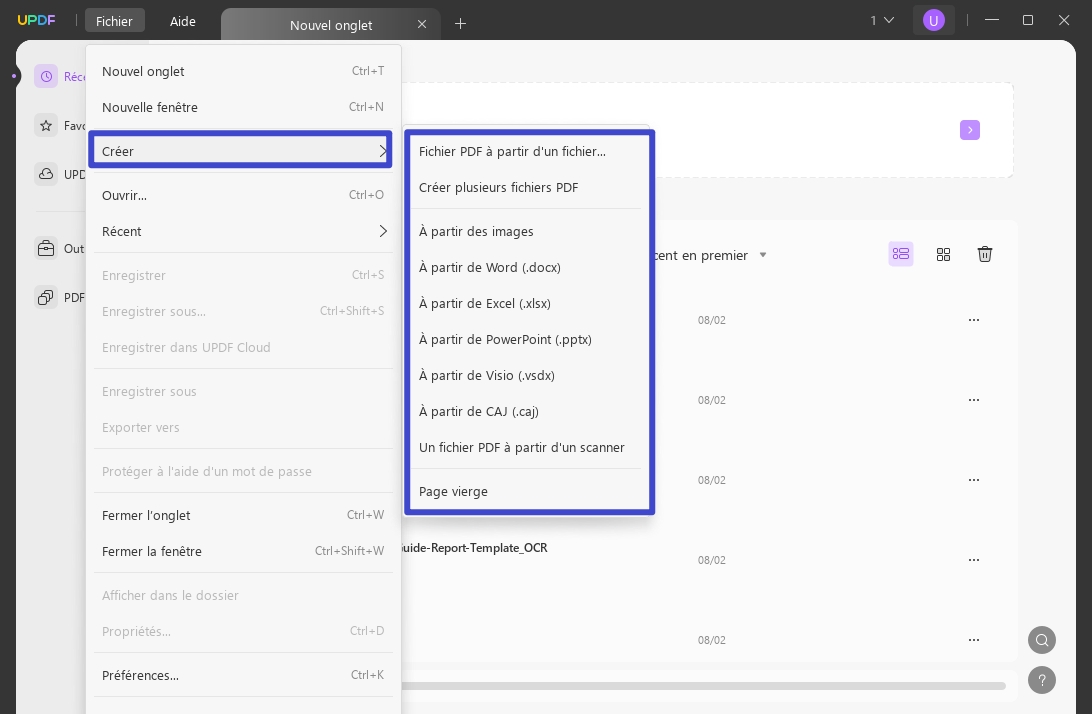1092x714 pixels.
Task: Open more options for last 08/02 file
Action: [x=974, y=640]
